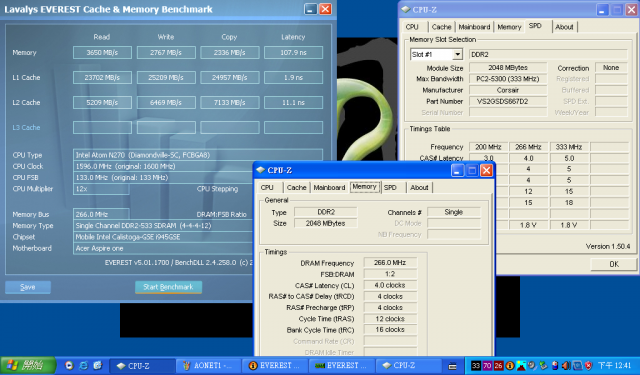Image resolution: width=640 pixels, height=375 pixels.
Task: Open the Mainboard tab in back CPU-Z window
Action: (474, 27)
